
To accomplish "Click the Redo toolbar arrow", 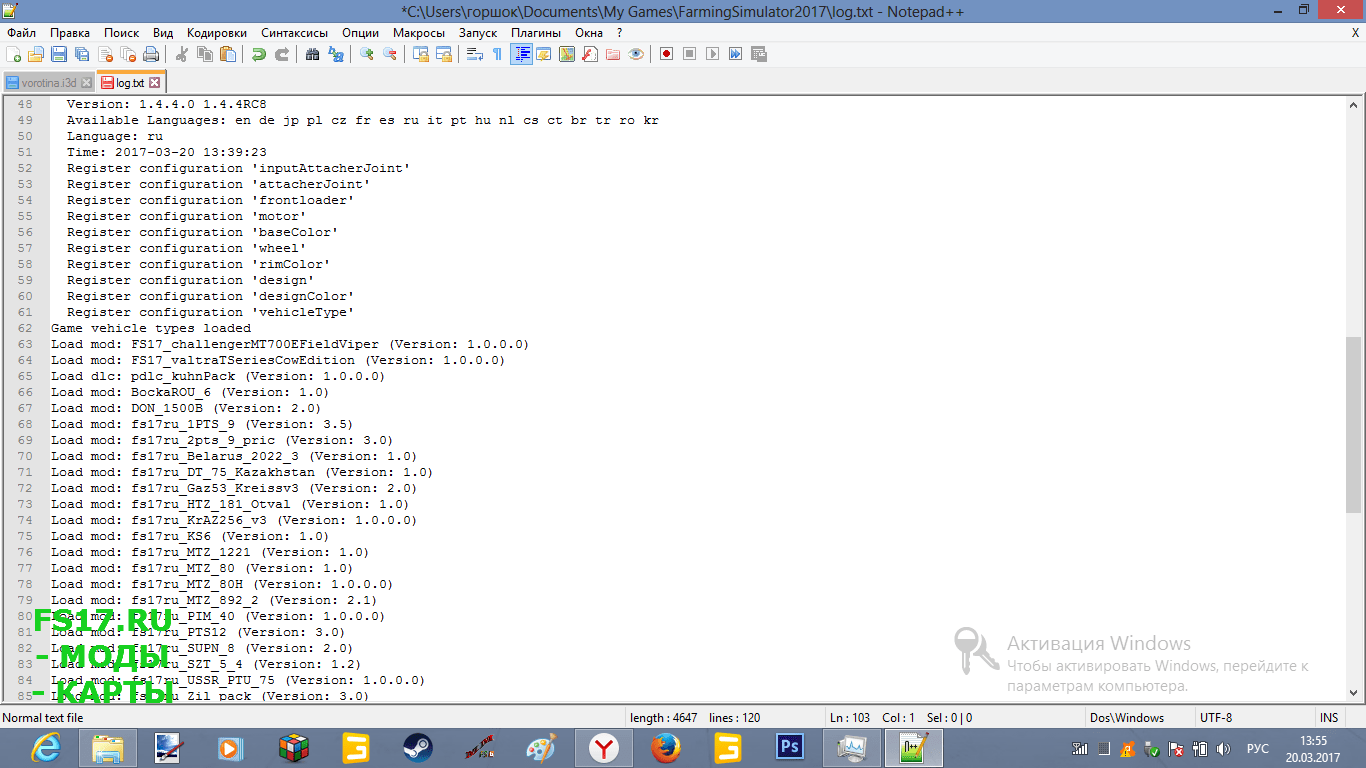I will tap(282, 54).
